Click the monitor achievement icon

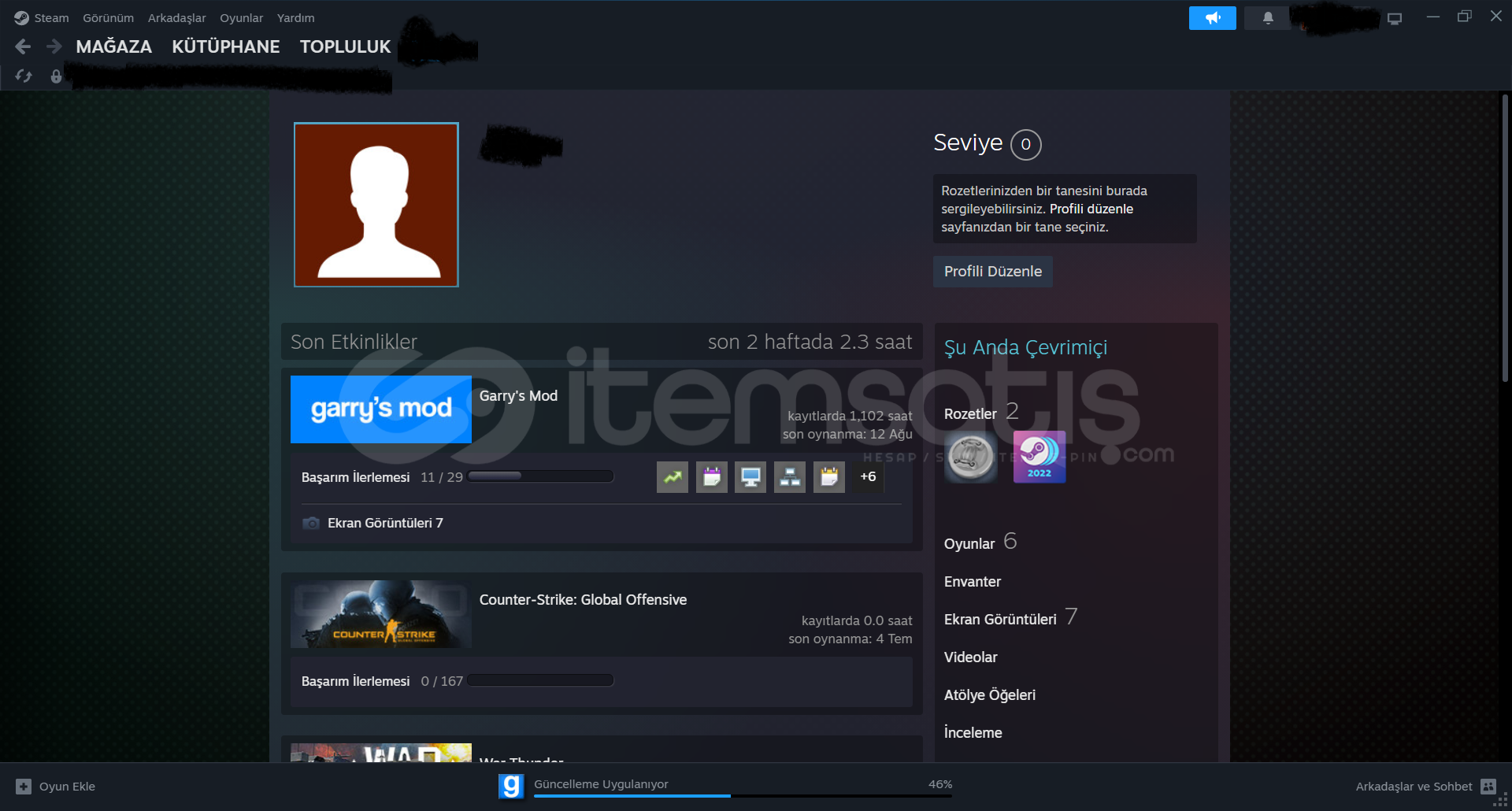(x=750, y=477)
